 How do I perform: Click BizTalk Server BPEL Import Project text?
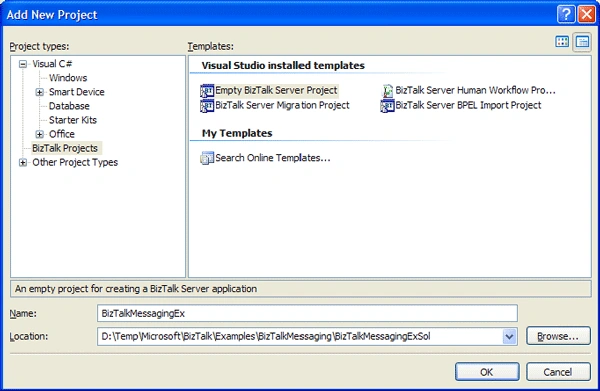468,106
